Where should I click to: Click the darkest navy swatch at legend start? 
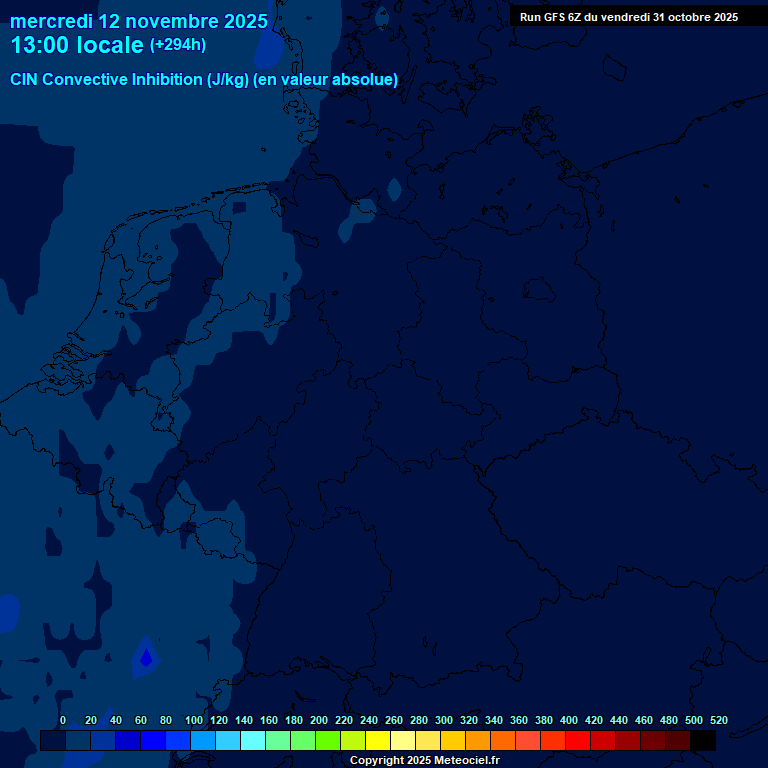tap(53, 741)
